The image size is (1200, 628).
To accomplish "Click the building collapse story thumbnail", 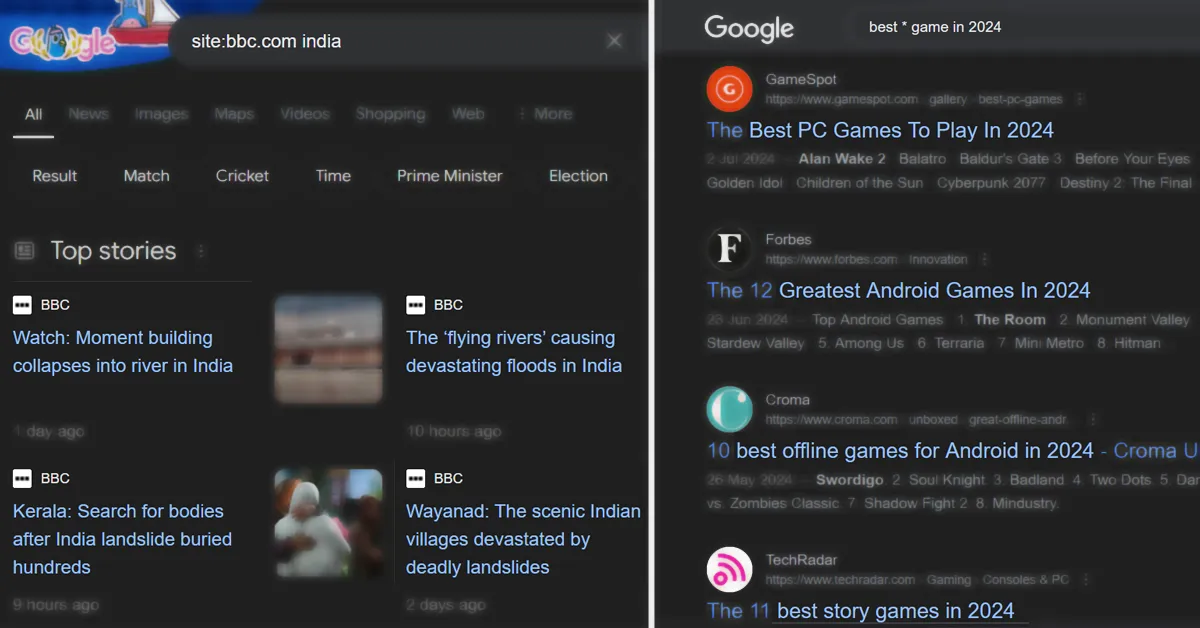I will (x=328, y=349).
